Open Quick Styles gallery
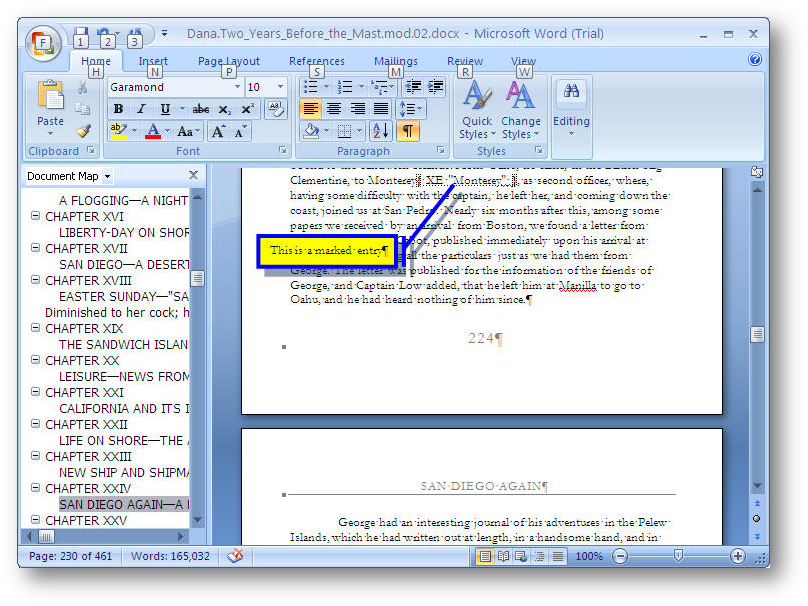This screenshot has height=606, width=808. click(x=477, y=110)
